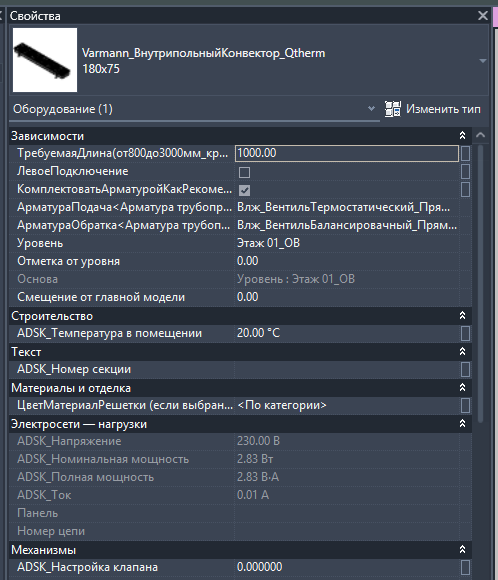498x580 pixels.
Task: Click associate button next to ADSK_Настройка клапана
Action: [x=465, y=567]
